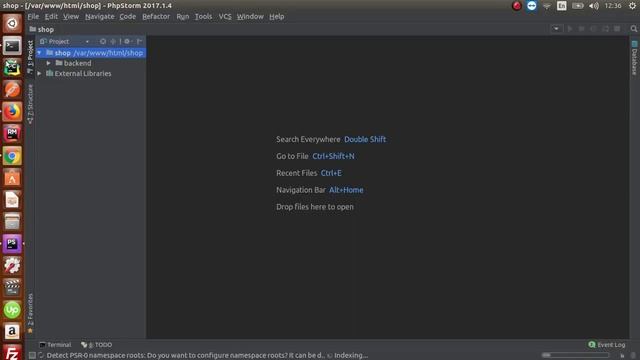Open the Refactor menu
This screenshot has height=360, width=640.
click(x=156, y=17)
